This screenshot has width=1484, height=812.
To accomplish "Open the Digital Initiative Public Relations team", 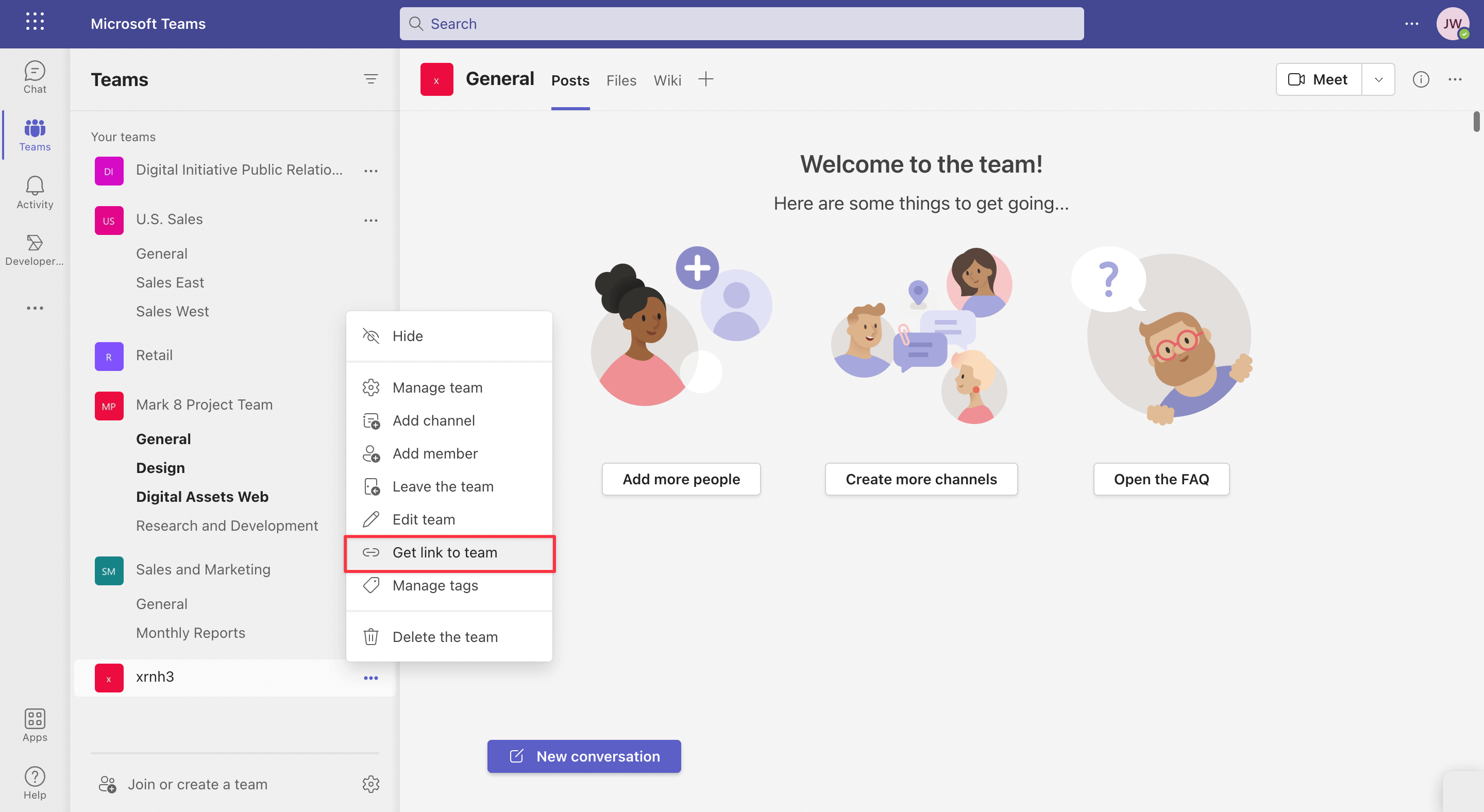I will [239, 170].
